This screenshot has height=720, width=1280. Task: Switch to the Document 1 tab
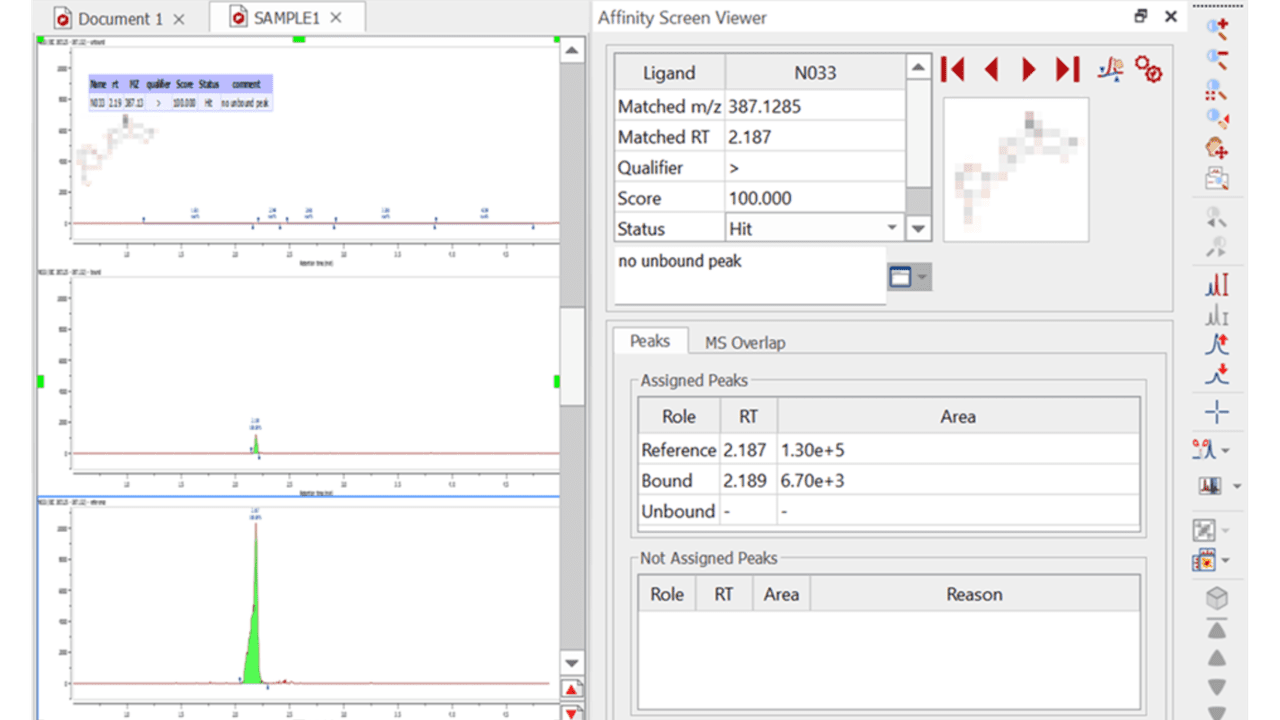(x=121, y=19)
